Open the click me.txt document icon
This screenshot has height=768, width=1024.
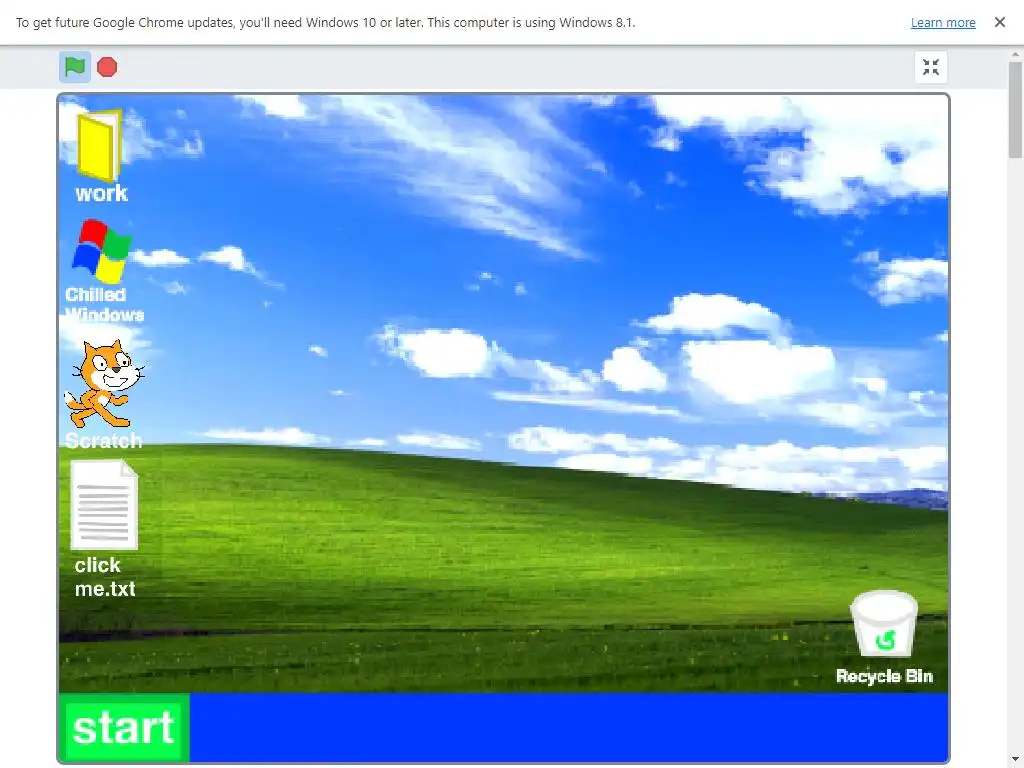tap(104, 505)
